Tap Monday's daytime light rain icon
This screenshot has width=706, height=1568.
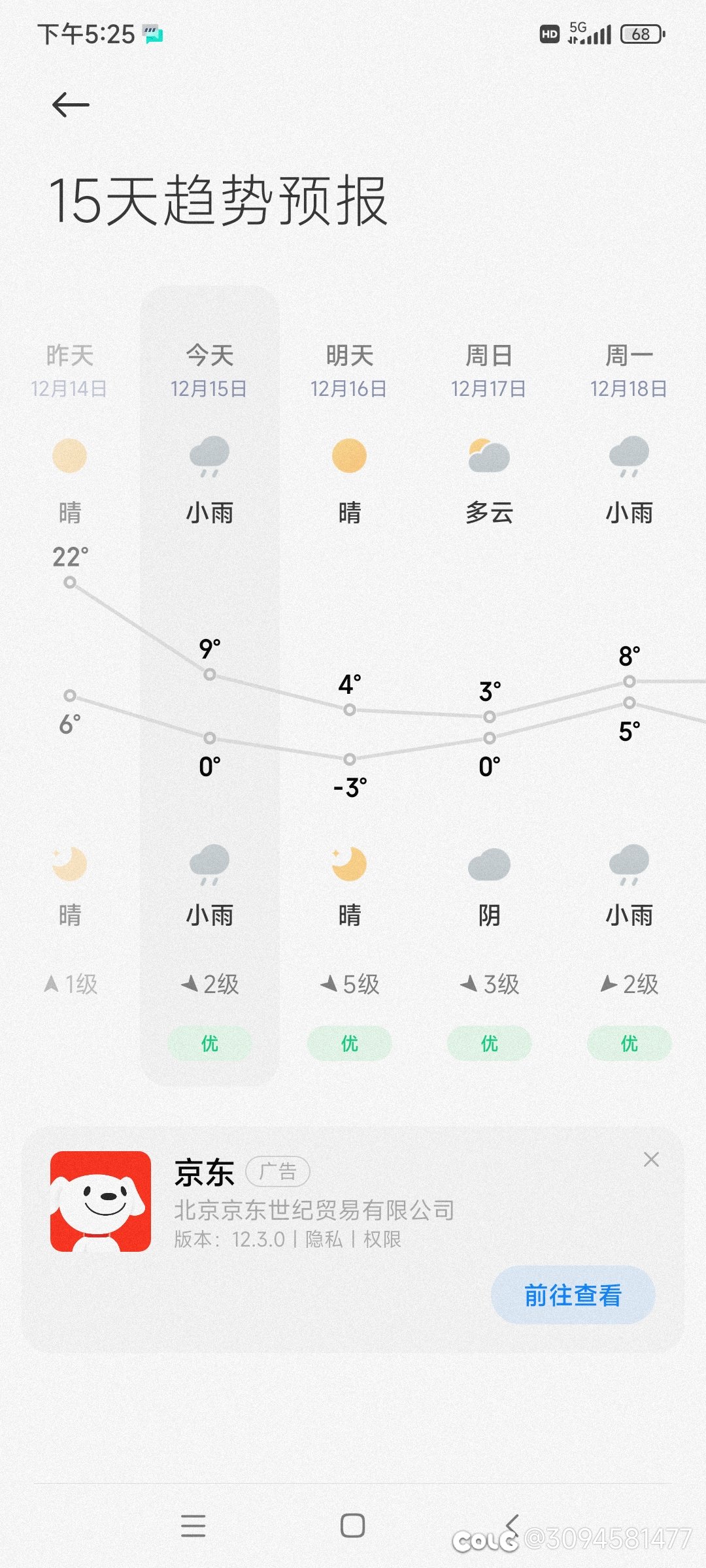pos(629,456)
